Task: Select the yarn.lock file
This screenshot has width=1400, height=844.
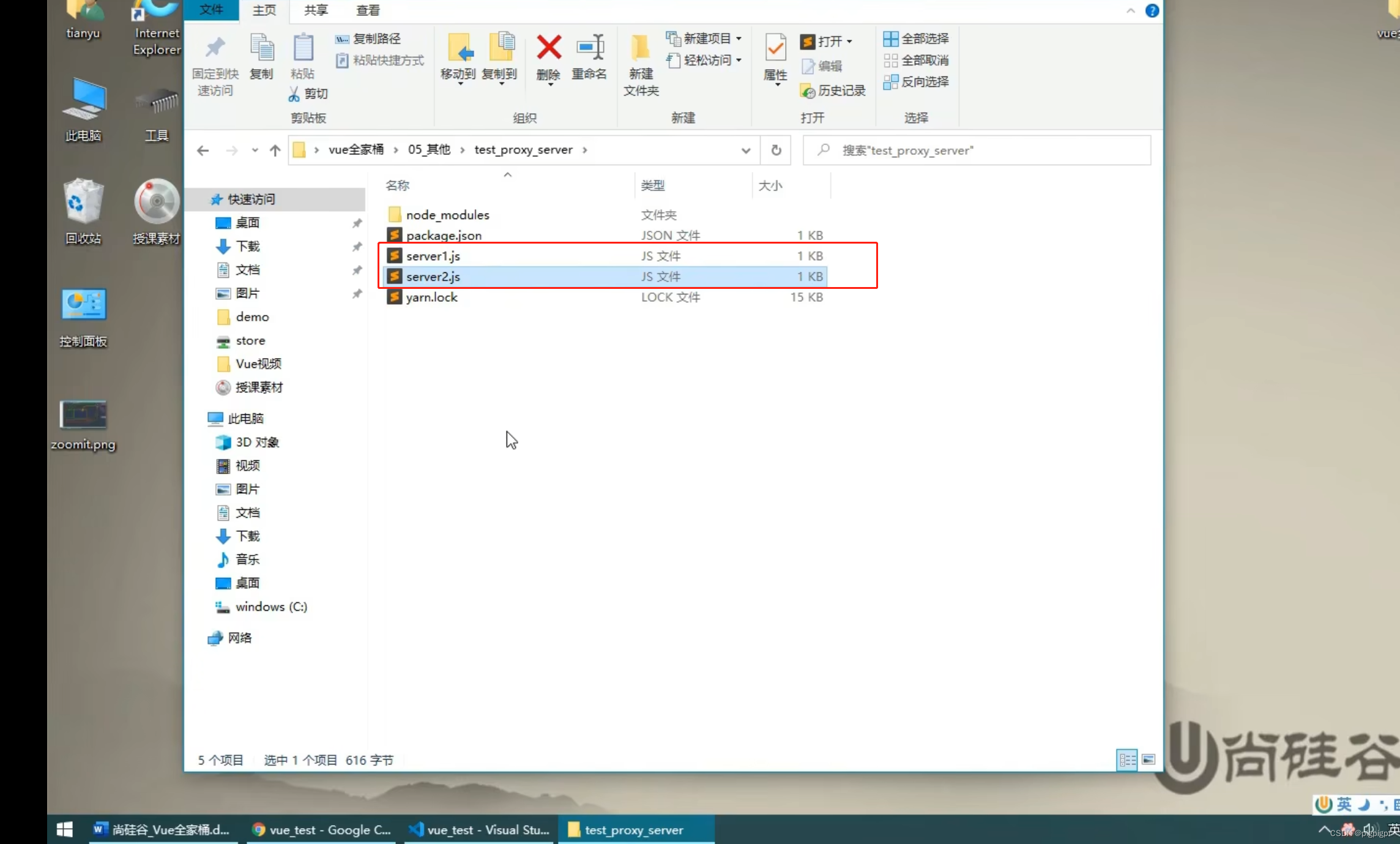Action: tap(432, 297)
